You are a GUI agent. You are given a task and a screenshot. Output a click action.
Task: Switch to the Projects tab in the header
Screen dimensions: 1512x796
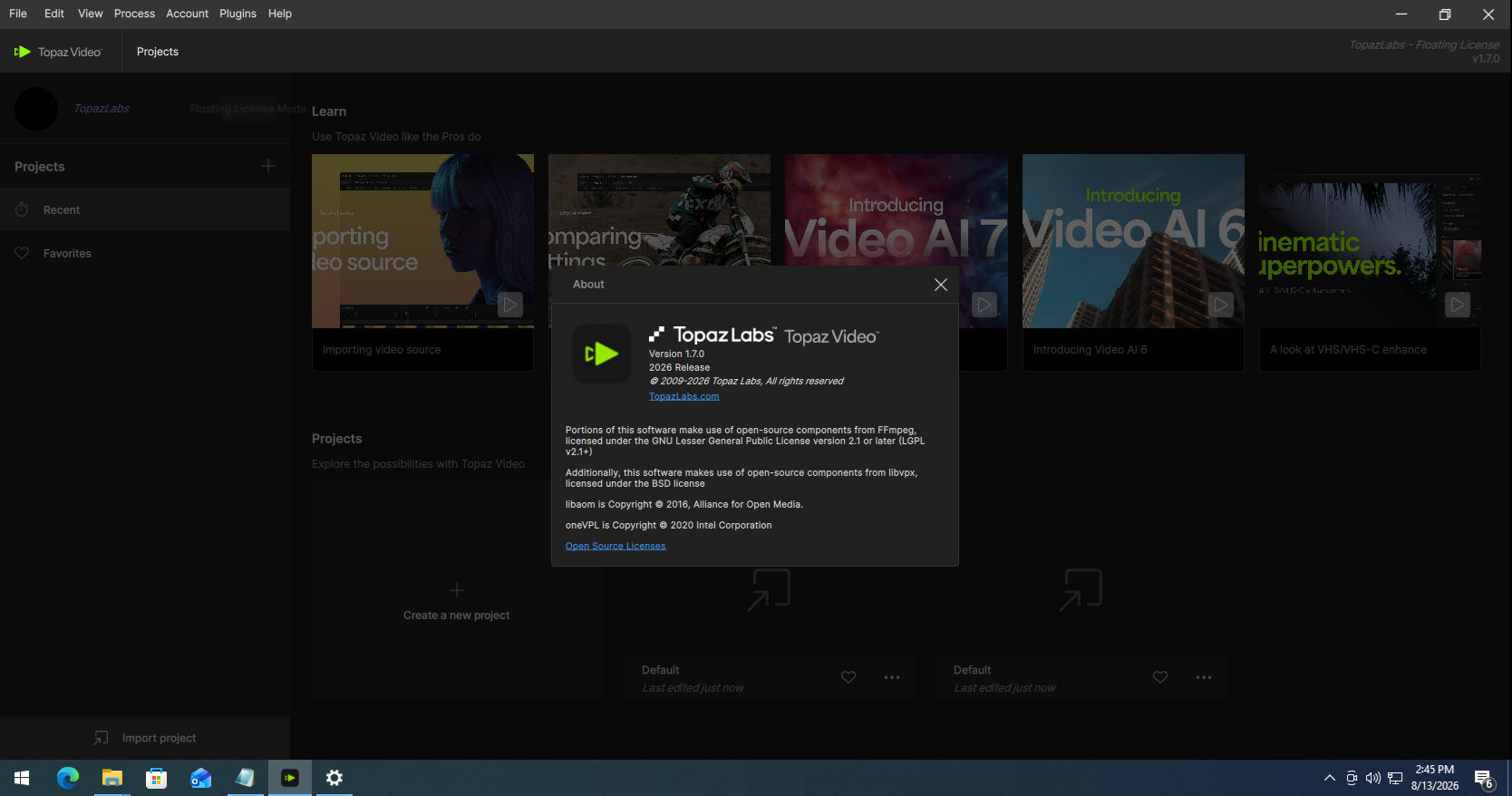158,52
